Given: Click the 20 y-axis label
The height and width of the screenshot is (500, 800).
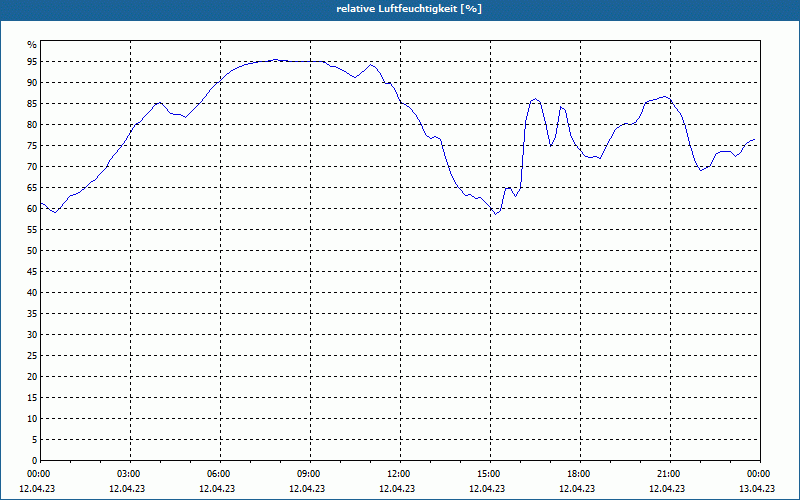Looking at the screenshot, I should pos(32,377).
